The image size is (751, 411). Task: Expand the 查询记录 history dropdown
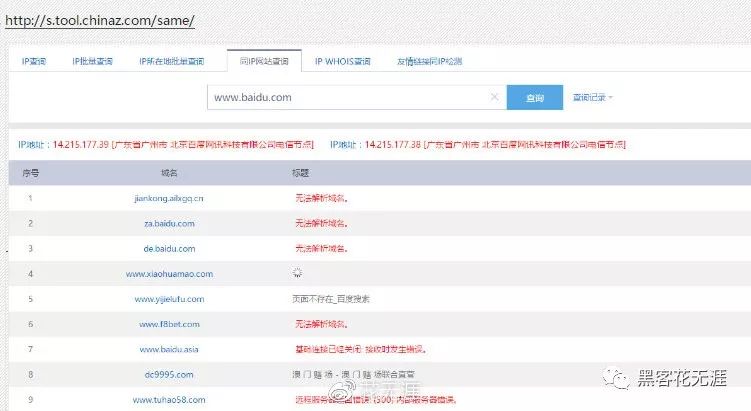592,97
